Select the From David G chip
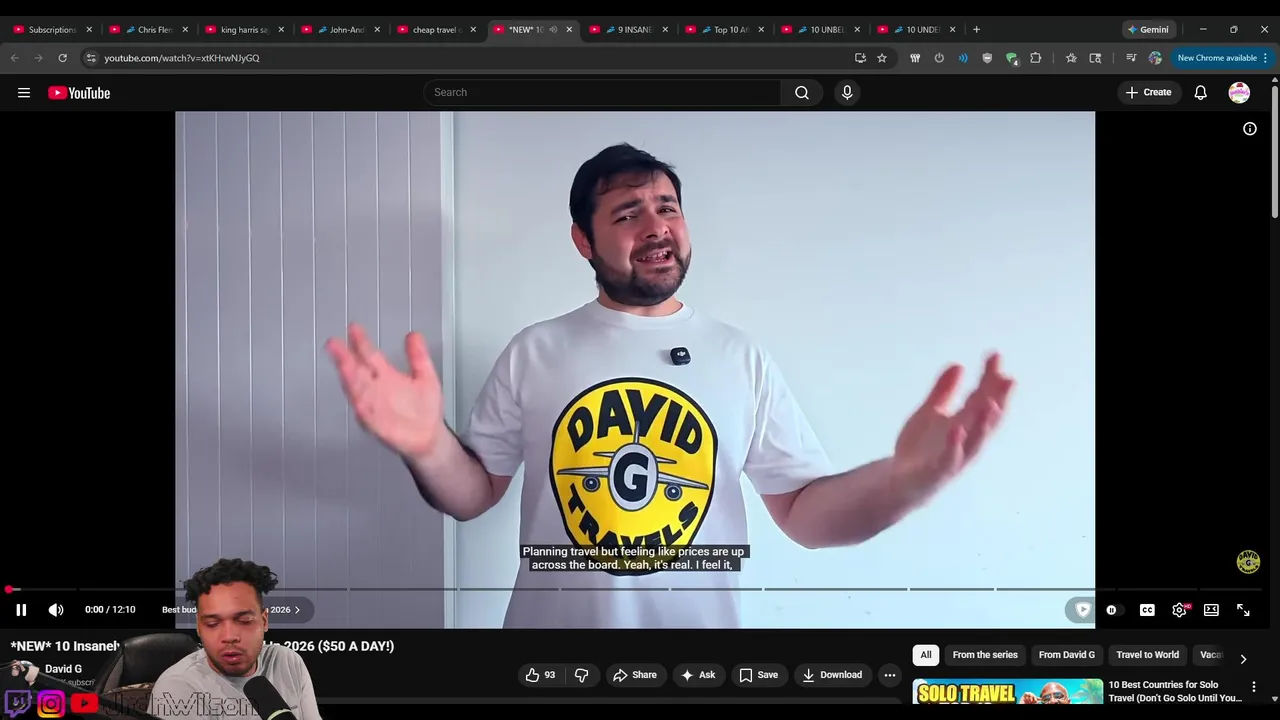1280x720 pixels. (x=1067, y=655)
